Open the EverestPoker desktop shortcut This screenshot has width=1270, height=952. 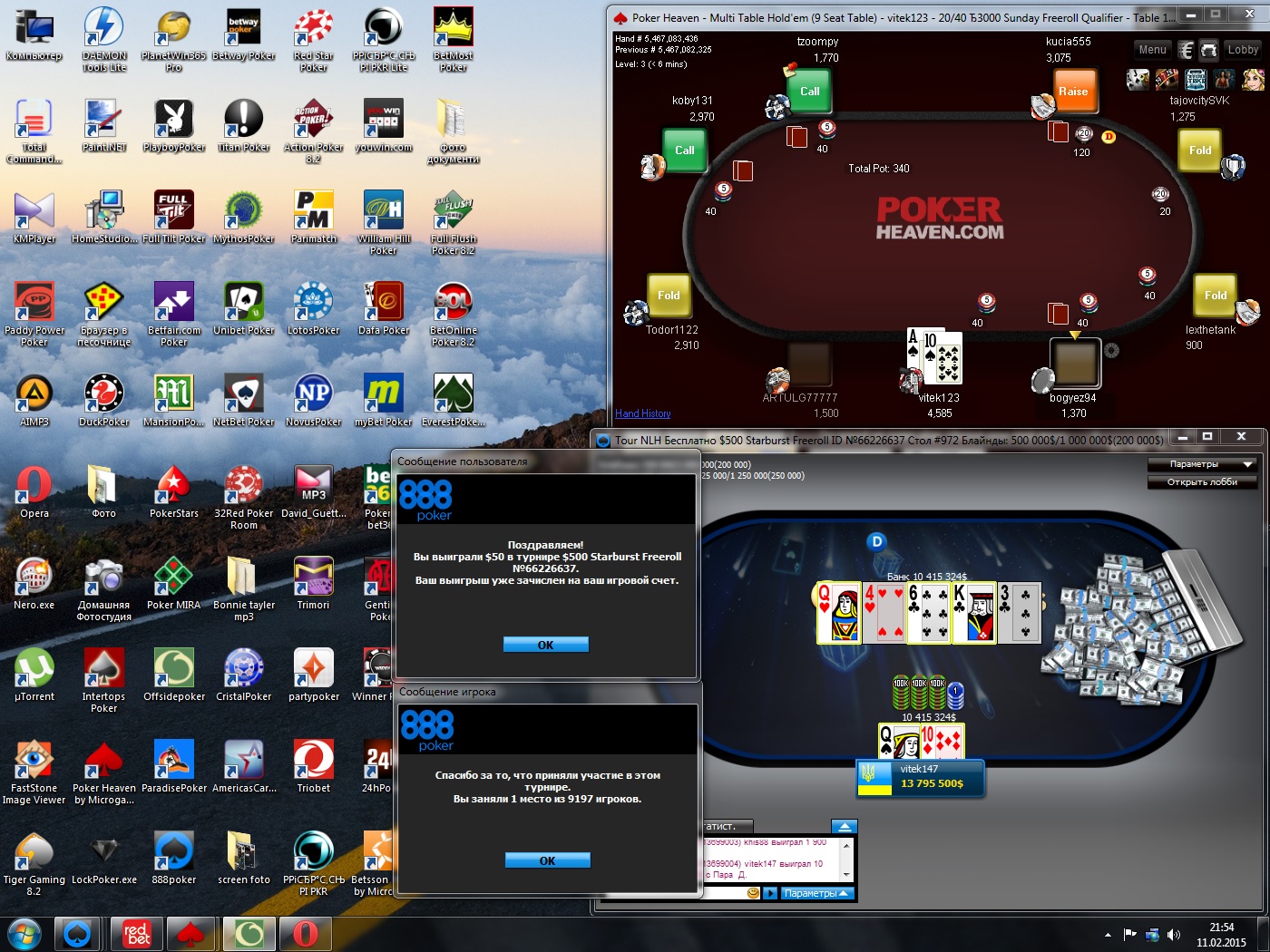click(x=453, y=401)
